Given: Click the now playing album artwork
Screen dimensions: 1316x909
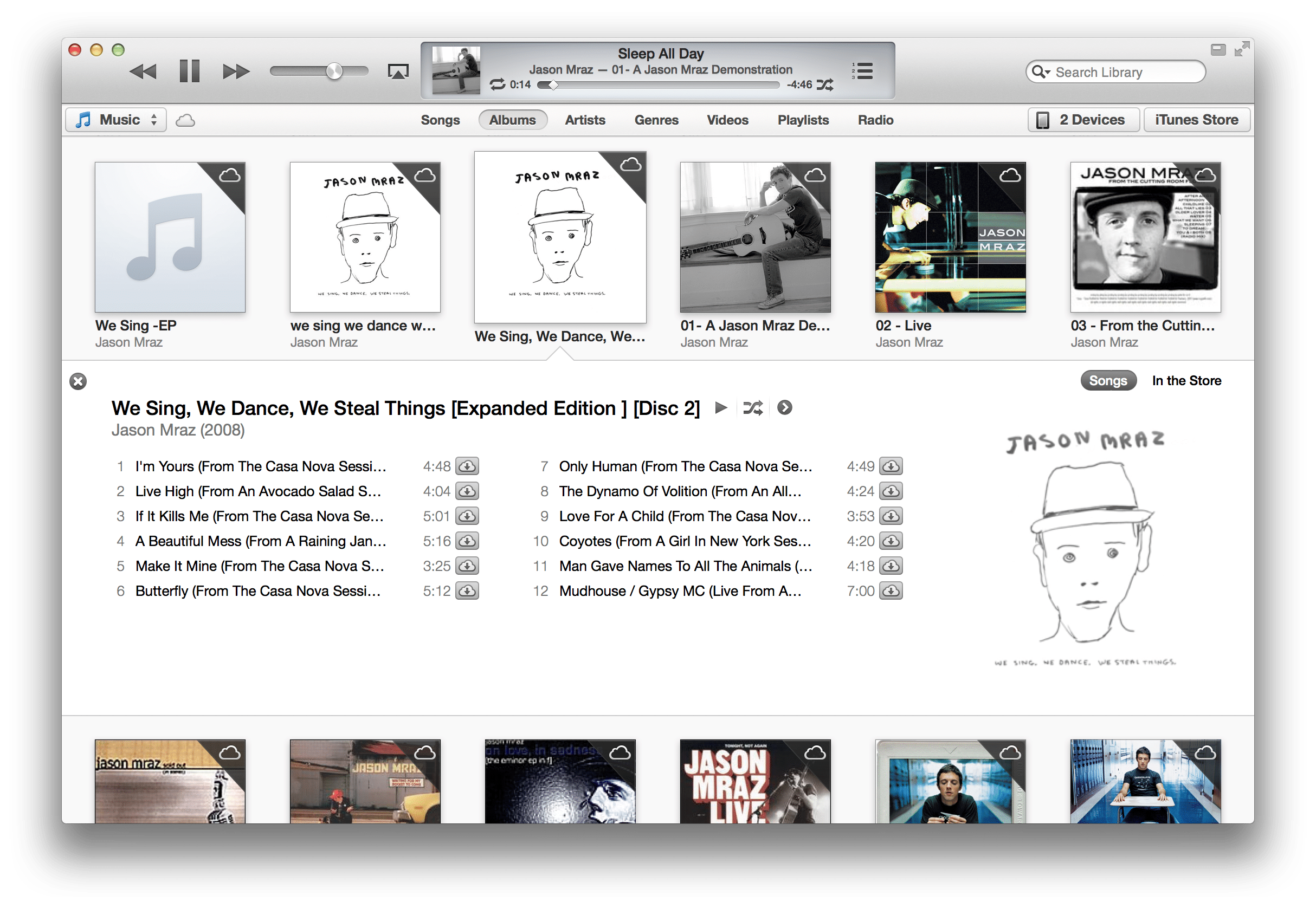Looking at the screenshot, I should coord(456,70).
